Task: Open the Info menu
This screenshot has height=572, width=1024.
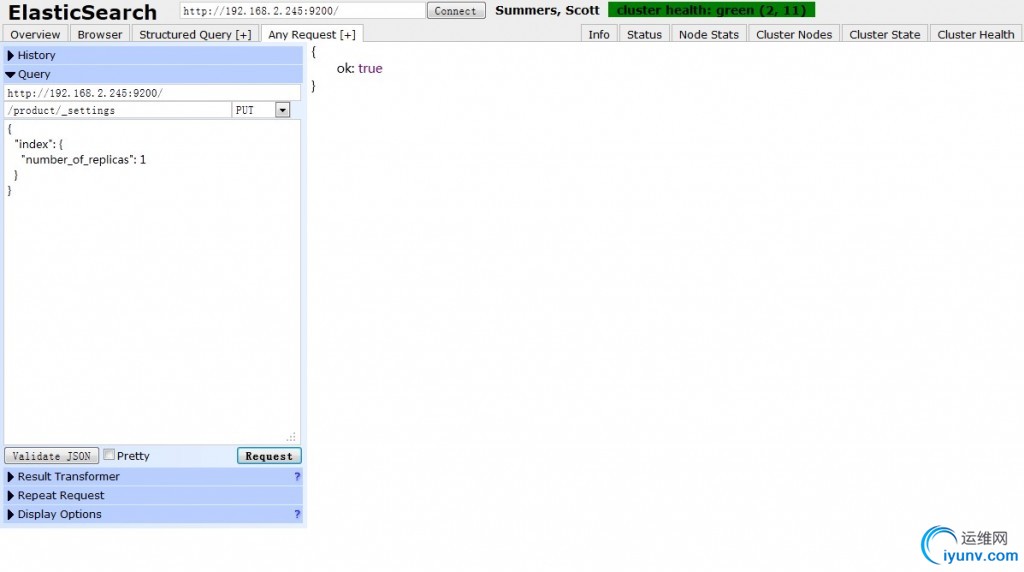Action: (x=599, y=34)
